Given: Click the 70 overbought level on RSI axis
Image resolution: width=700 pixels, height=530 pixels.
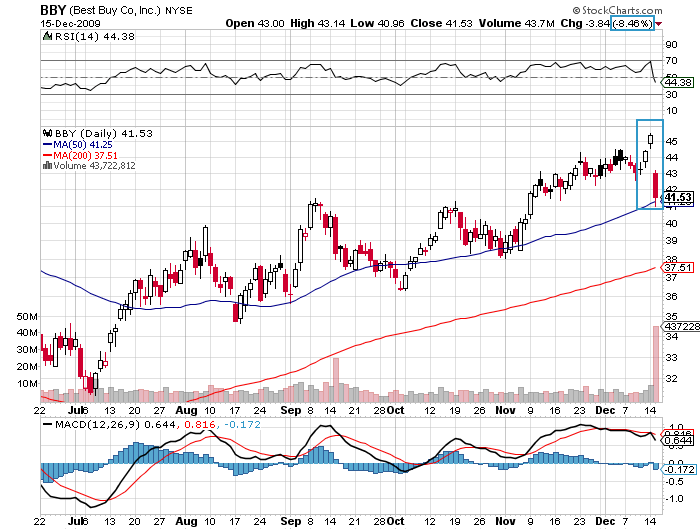Looking at the screenshot, I should pos(671,60).
